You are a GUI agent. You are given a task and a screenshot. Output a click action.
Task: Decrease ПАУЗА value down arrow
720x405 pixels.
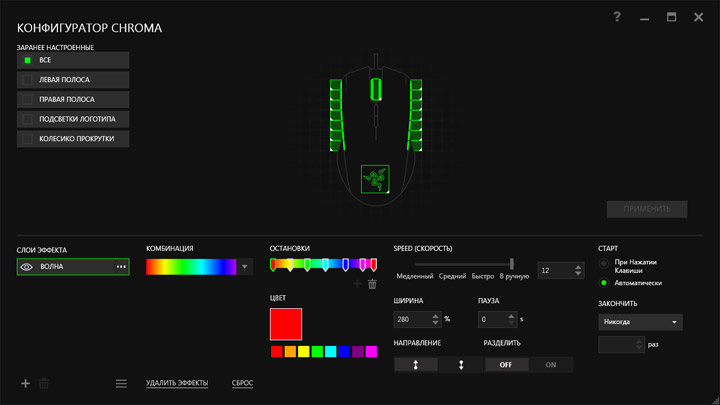(x=511, y=323)
